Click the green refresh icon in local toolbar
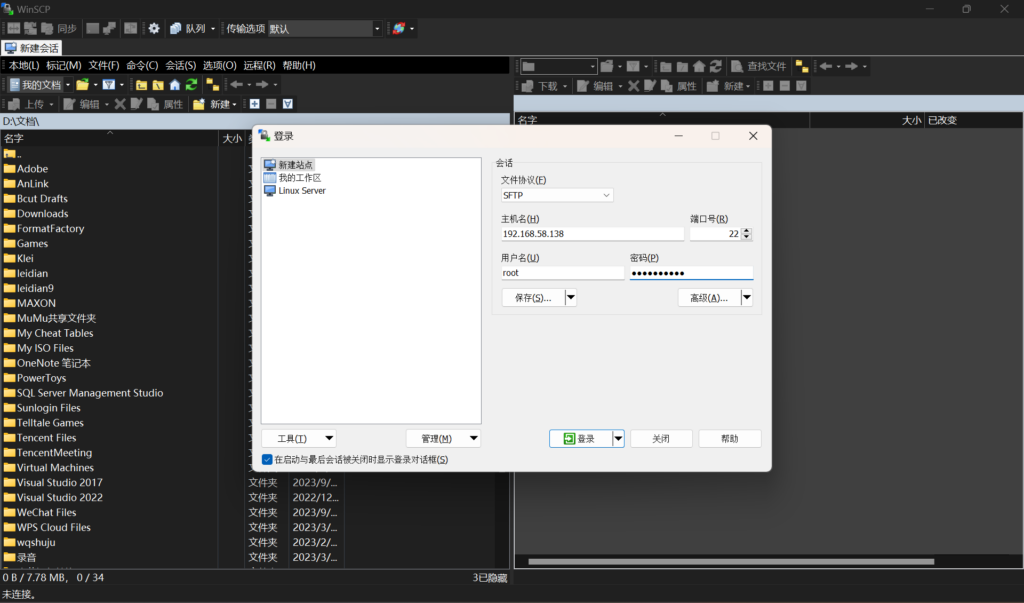The image size is (1024, 603). 191,85
